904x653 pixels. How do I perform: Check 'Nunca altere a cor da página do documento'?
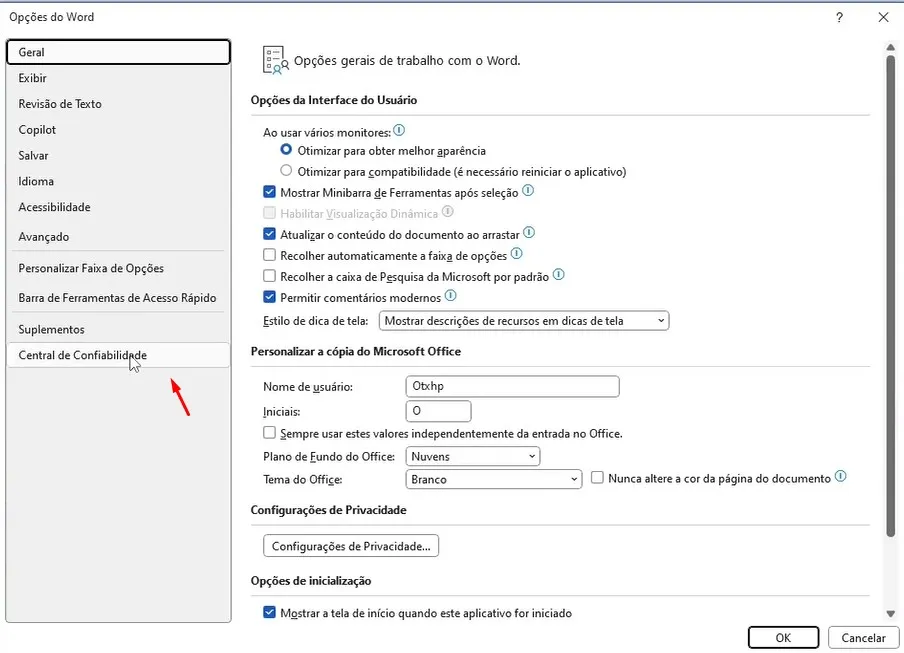(x=597, y=478)
